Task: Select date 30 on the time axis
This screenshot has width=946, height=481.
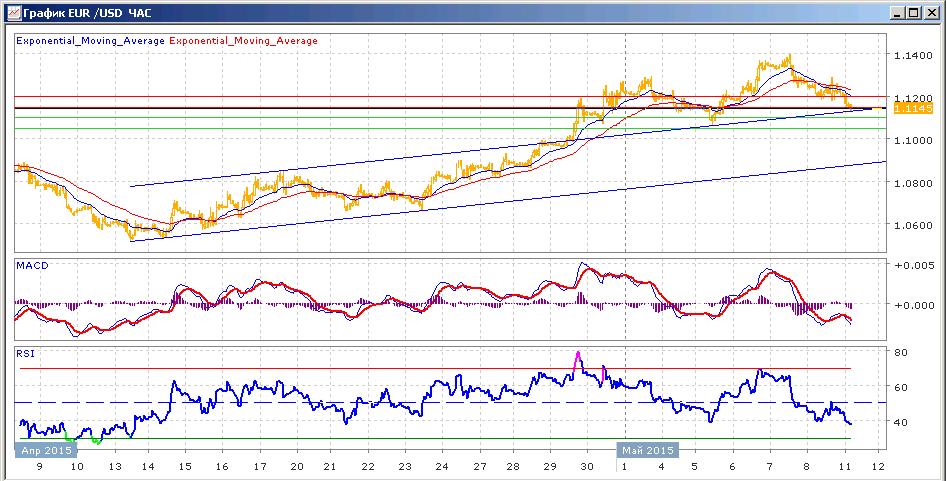Action: (x=586, y=467)
